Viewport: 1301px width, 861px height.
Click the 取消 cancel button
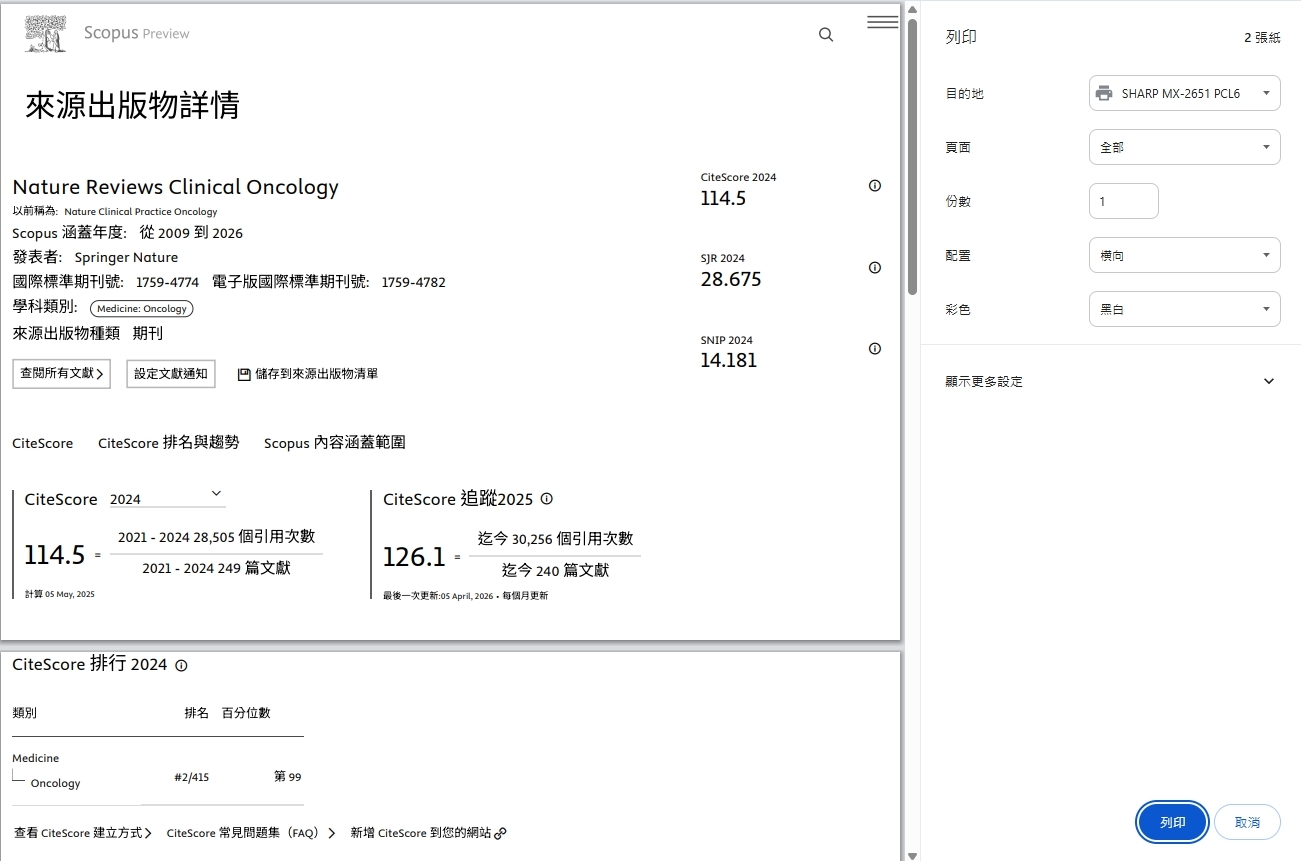click(x=1247, y=822)
